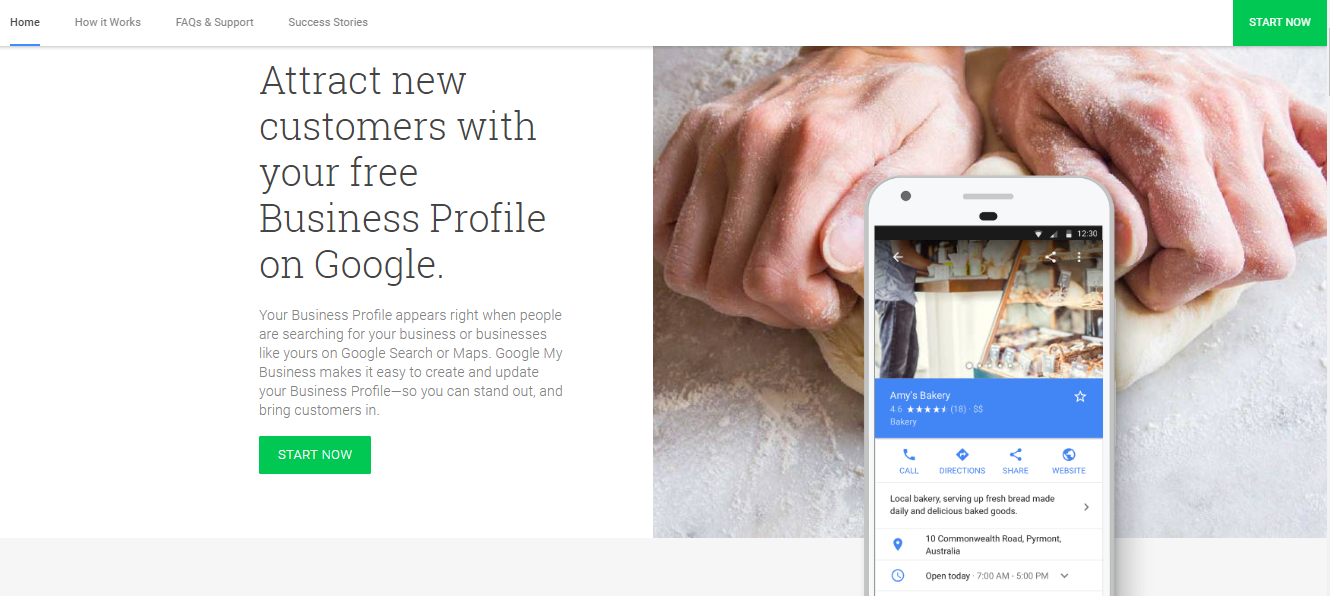Click the share icon over bakery photo
Image resolution: width=1330 pixels, height=596 pixels.
[x=1050, y=257]
